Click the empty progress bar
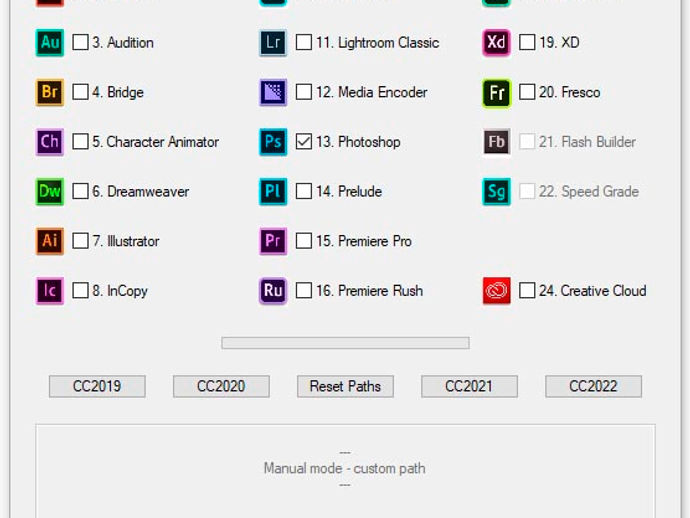This screenshot has width=690, height=518. click(345, 343)
